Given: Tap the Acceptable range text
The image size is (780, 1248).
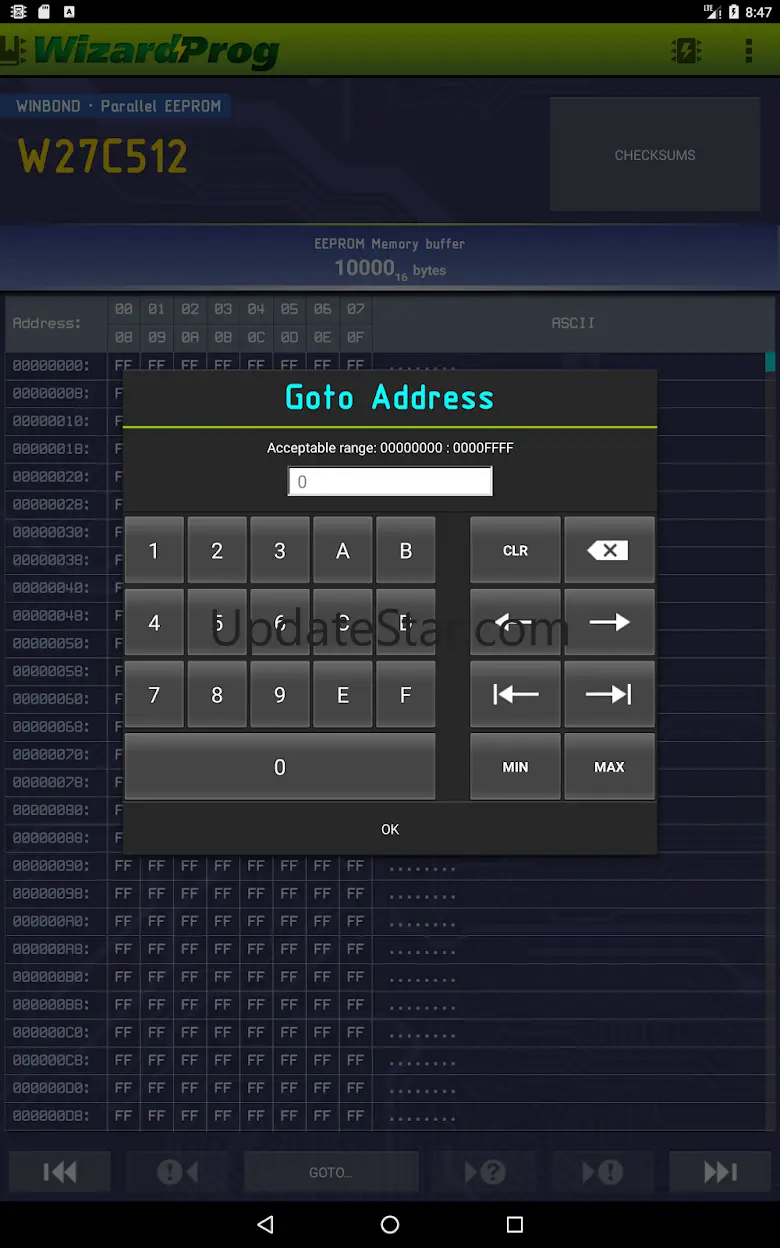Looking at the screenshot, I should [390, 448].
